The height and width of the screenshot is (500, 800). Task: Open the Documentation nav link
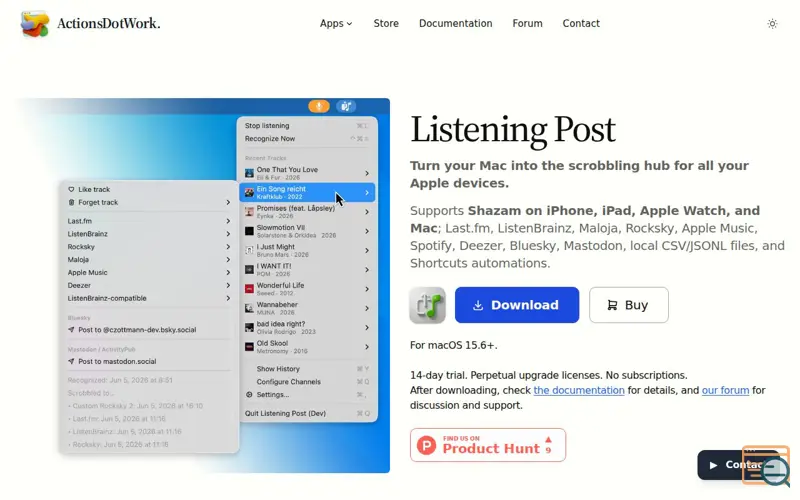click(455, 23)
